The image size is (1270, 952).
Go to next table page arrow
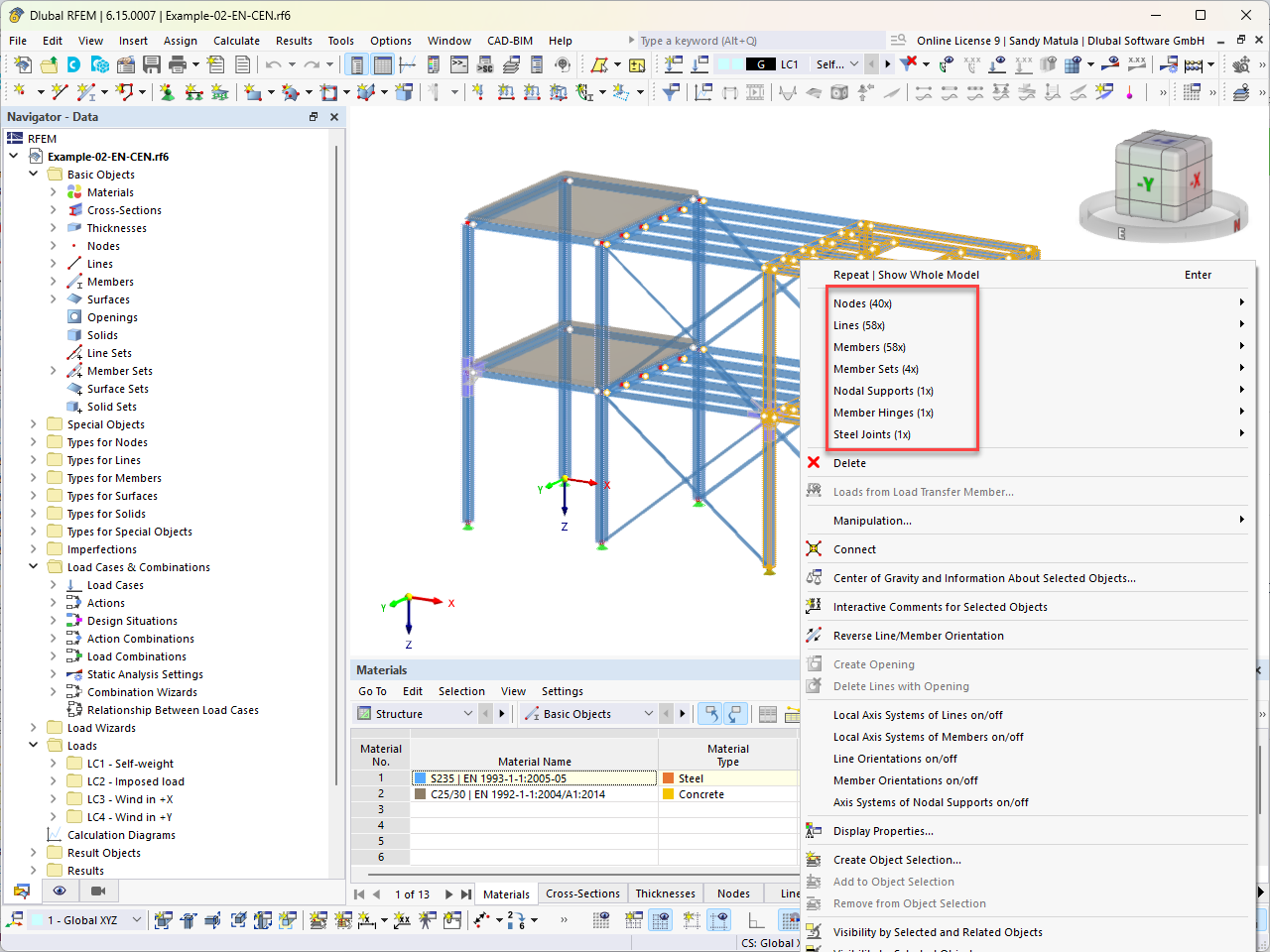pos(448,894)
